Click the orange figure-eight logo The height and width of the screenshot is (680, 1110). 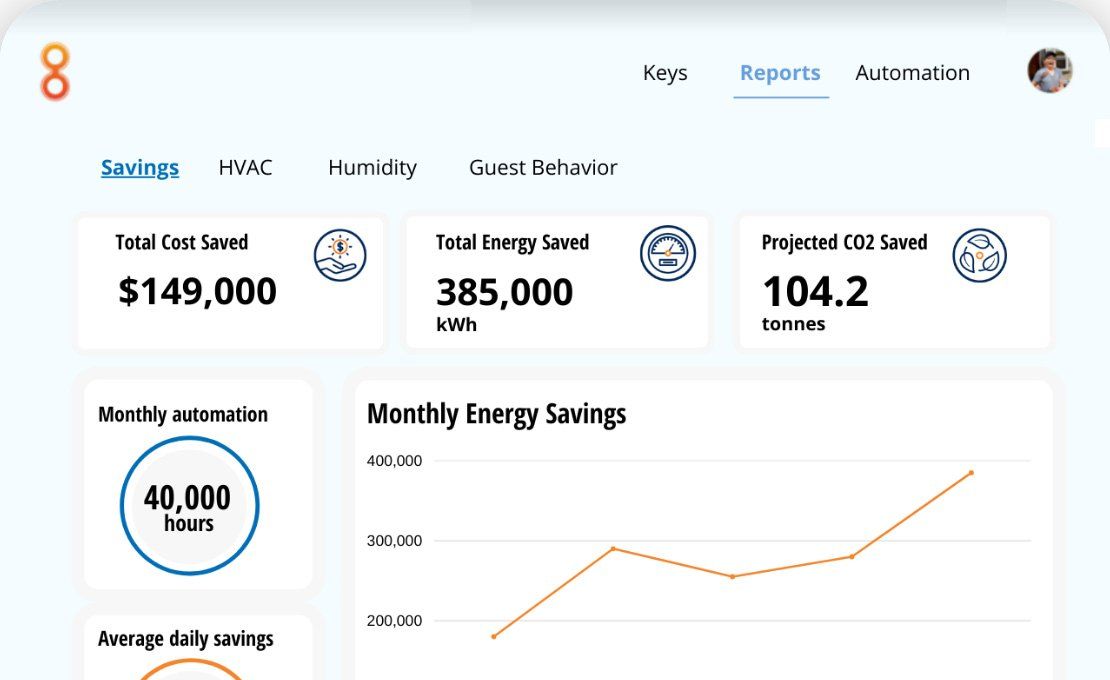(x=55, y=71)
